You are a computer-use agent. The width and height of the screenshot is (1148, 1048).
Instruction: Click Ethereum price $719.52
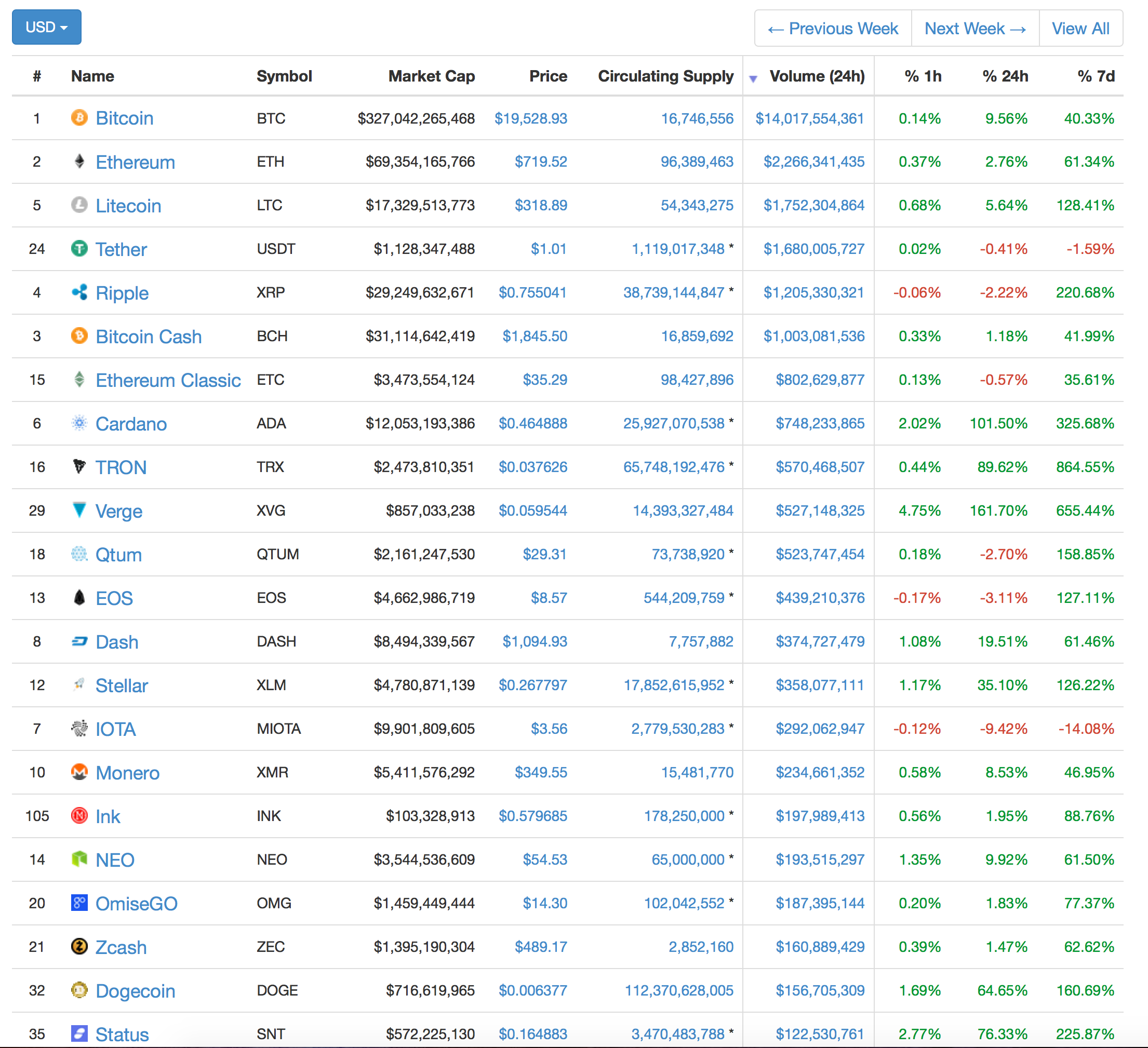pos(541,162)
